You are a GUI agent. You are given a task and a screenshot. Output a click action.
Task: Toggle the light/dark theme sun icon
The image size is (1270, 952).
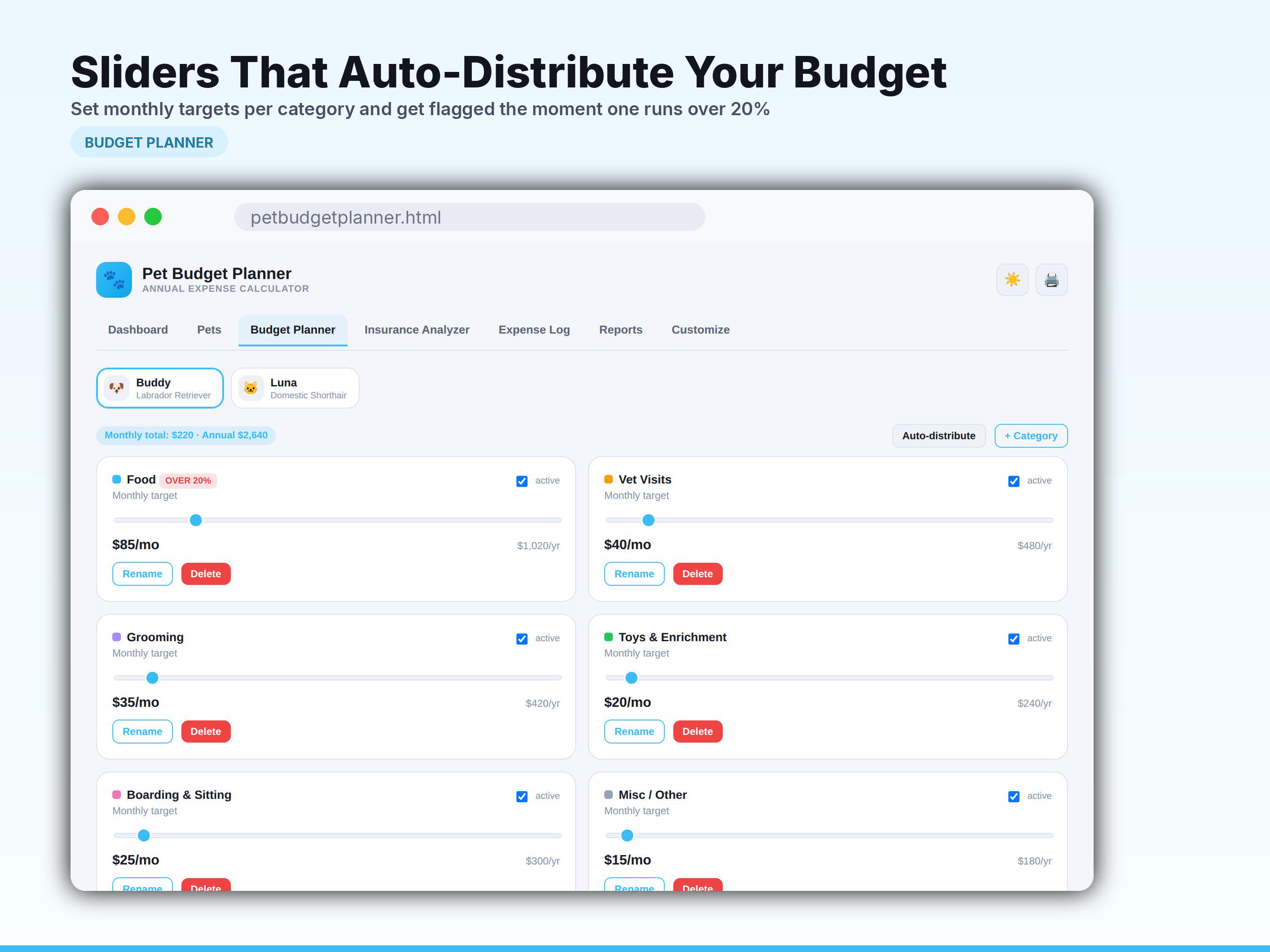pos(1012,280)
